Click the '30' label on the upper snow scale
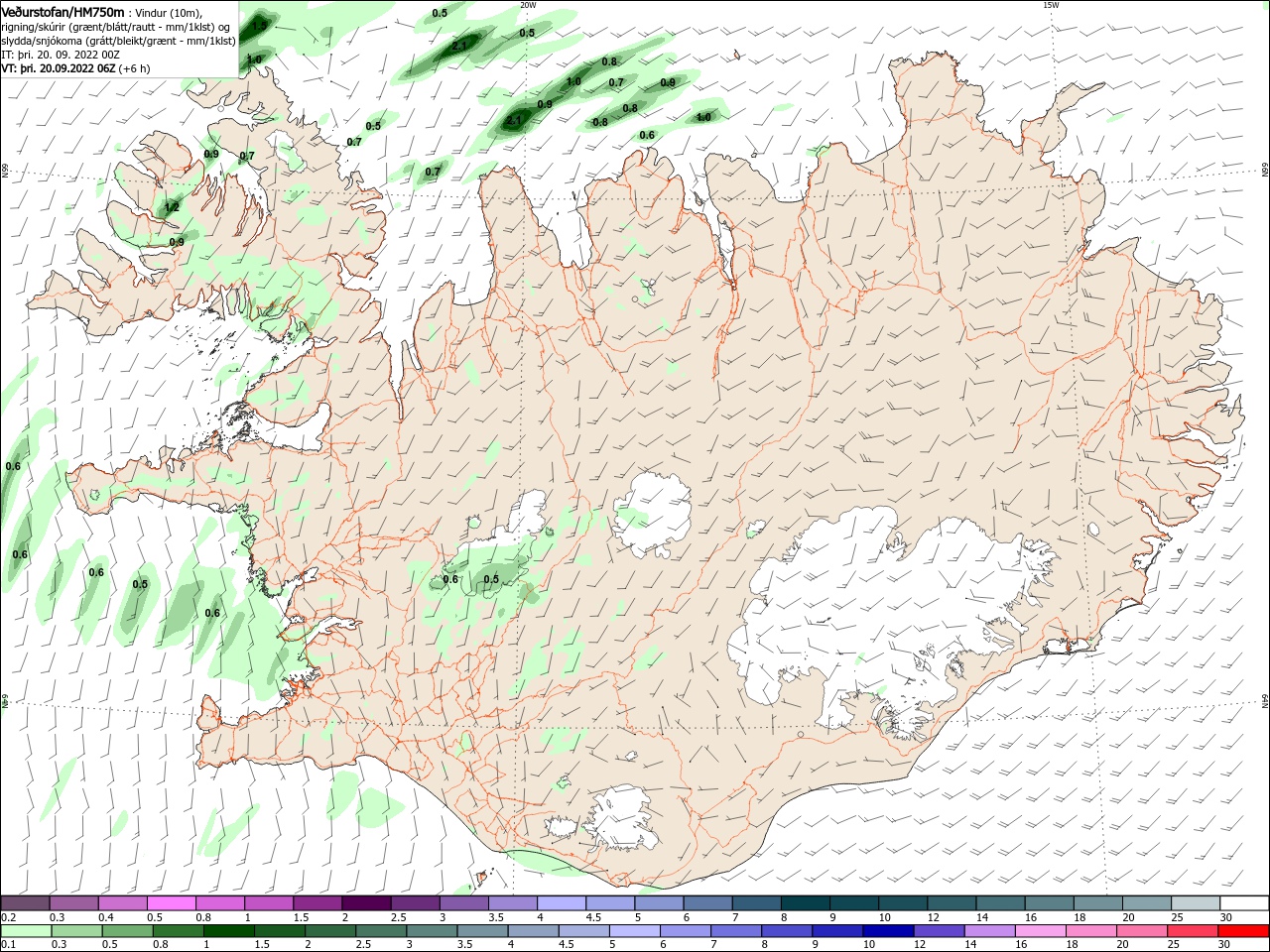Viewport: 1270px width, 952px height. pyautogui.click(x=1226, y=917)
